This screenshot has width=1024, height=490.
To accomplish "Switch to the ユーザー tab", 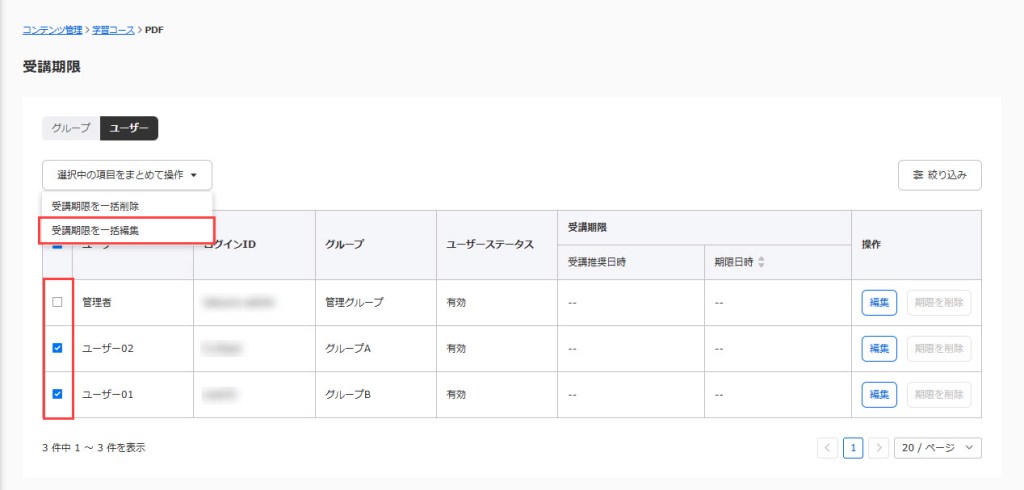I will point(129,128).
